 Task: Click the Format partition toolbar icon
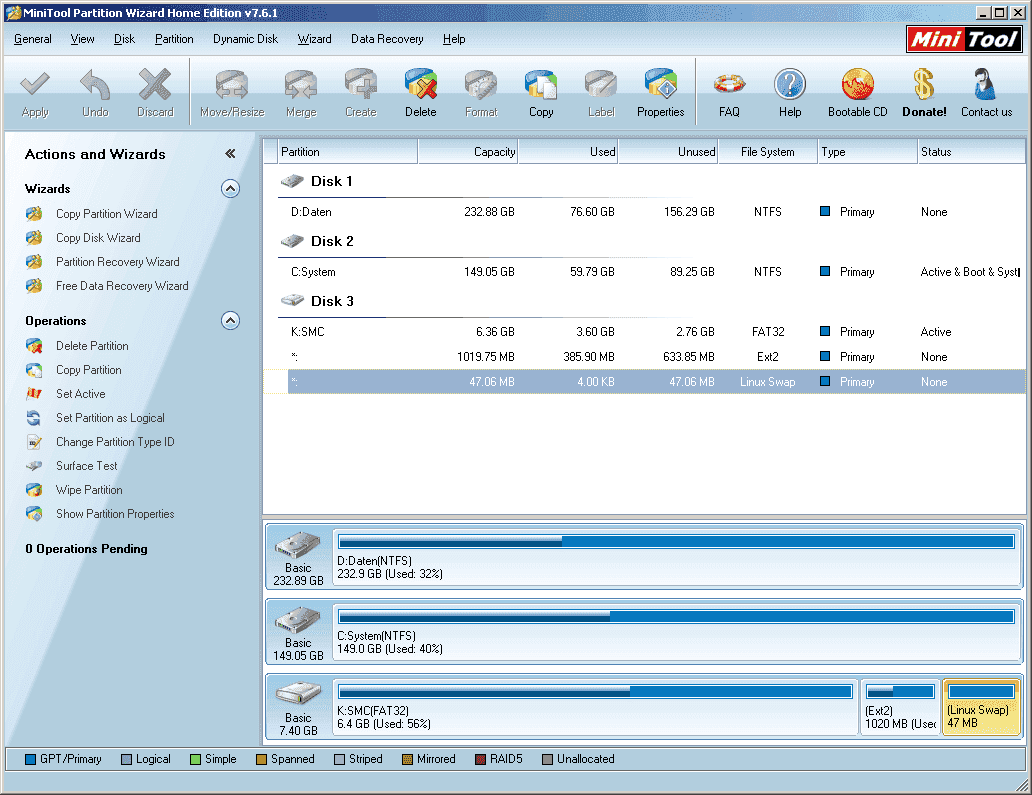coord(481,85)
